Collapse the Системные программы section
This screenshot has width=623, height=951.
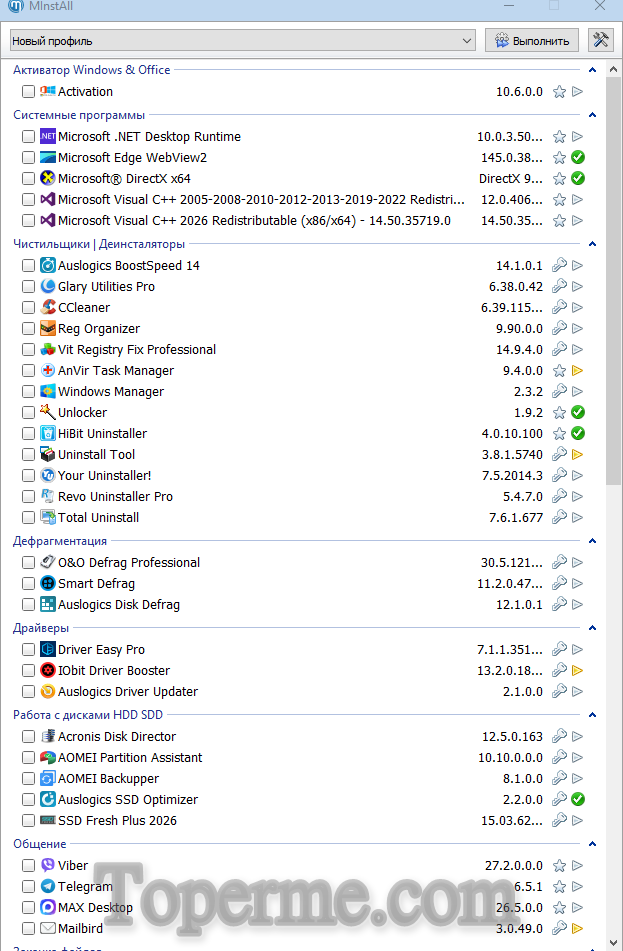tap(593, 115)
